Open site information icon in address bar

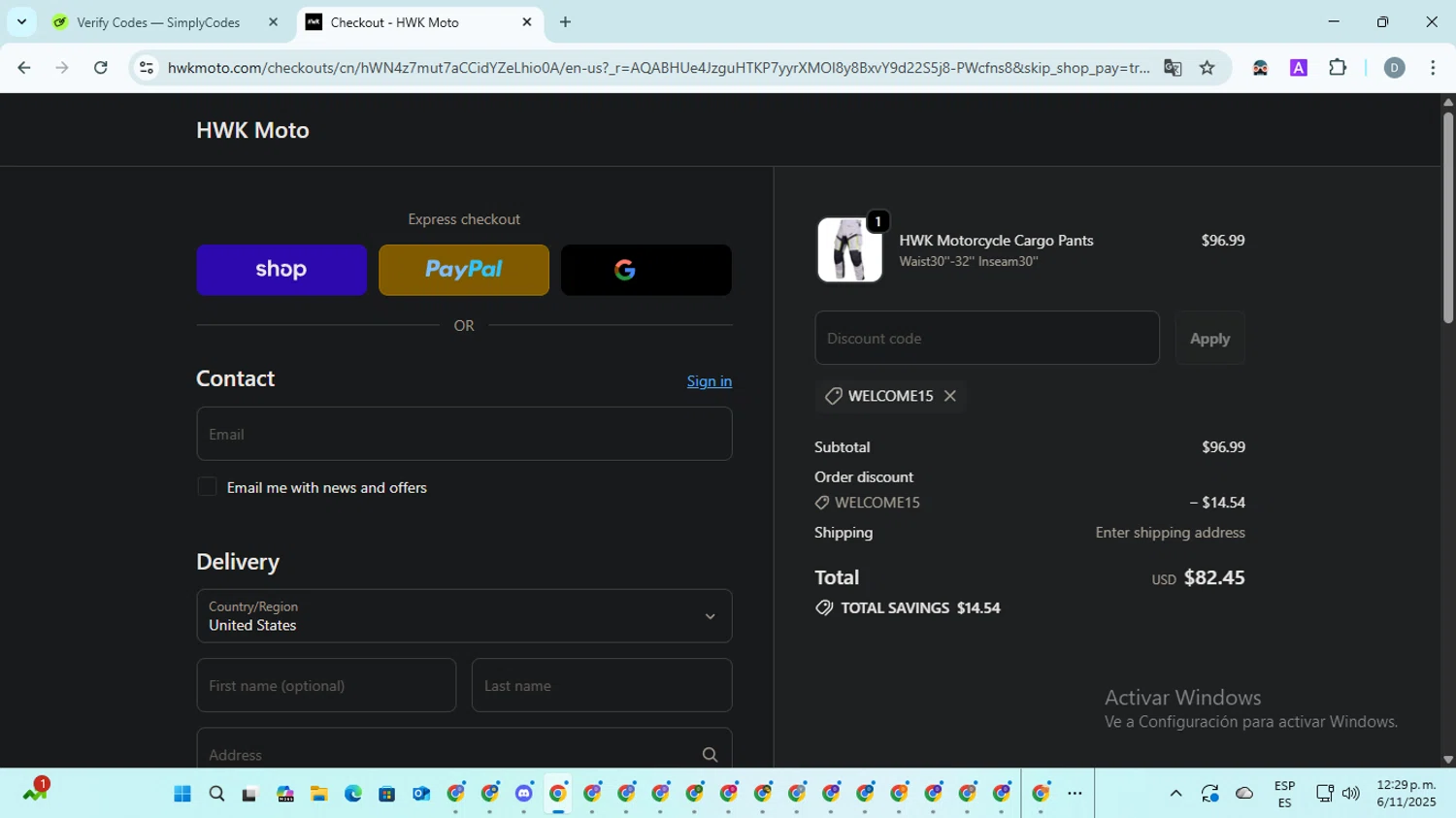pos(147,68)
